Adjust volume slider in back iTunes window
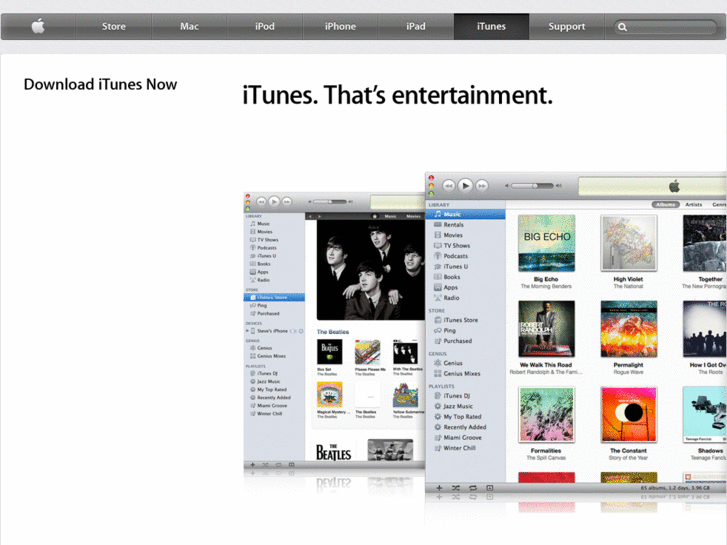 [329, 202]
